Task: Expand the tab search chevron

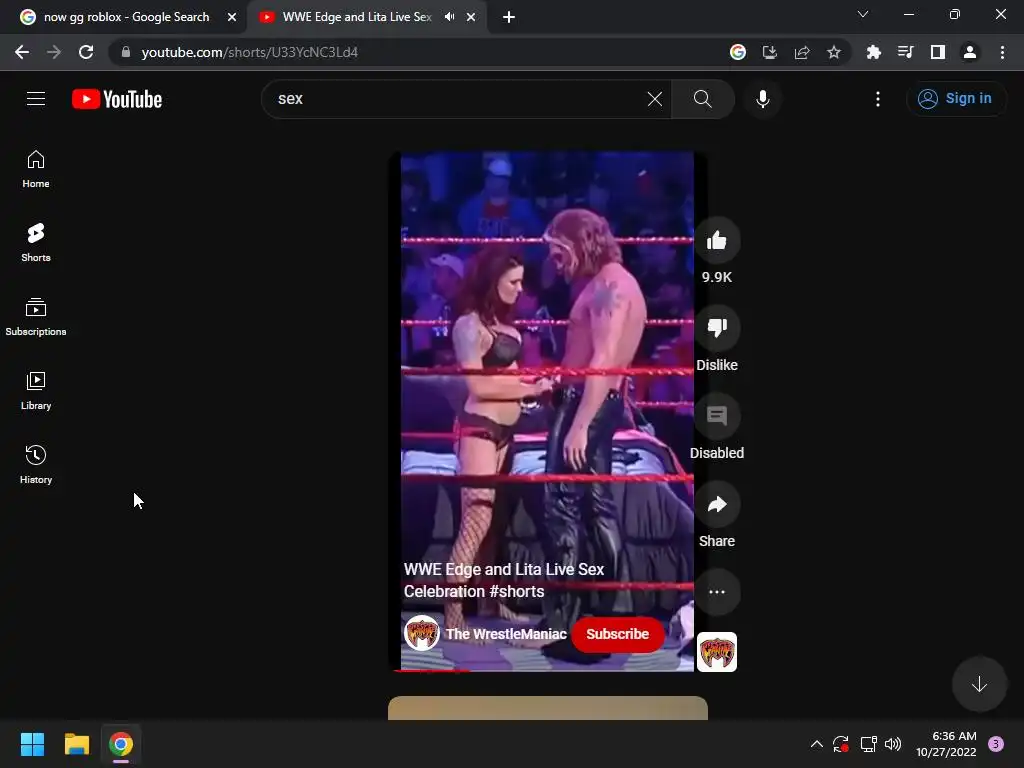Action: tap(863, 14)
